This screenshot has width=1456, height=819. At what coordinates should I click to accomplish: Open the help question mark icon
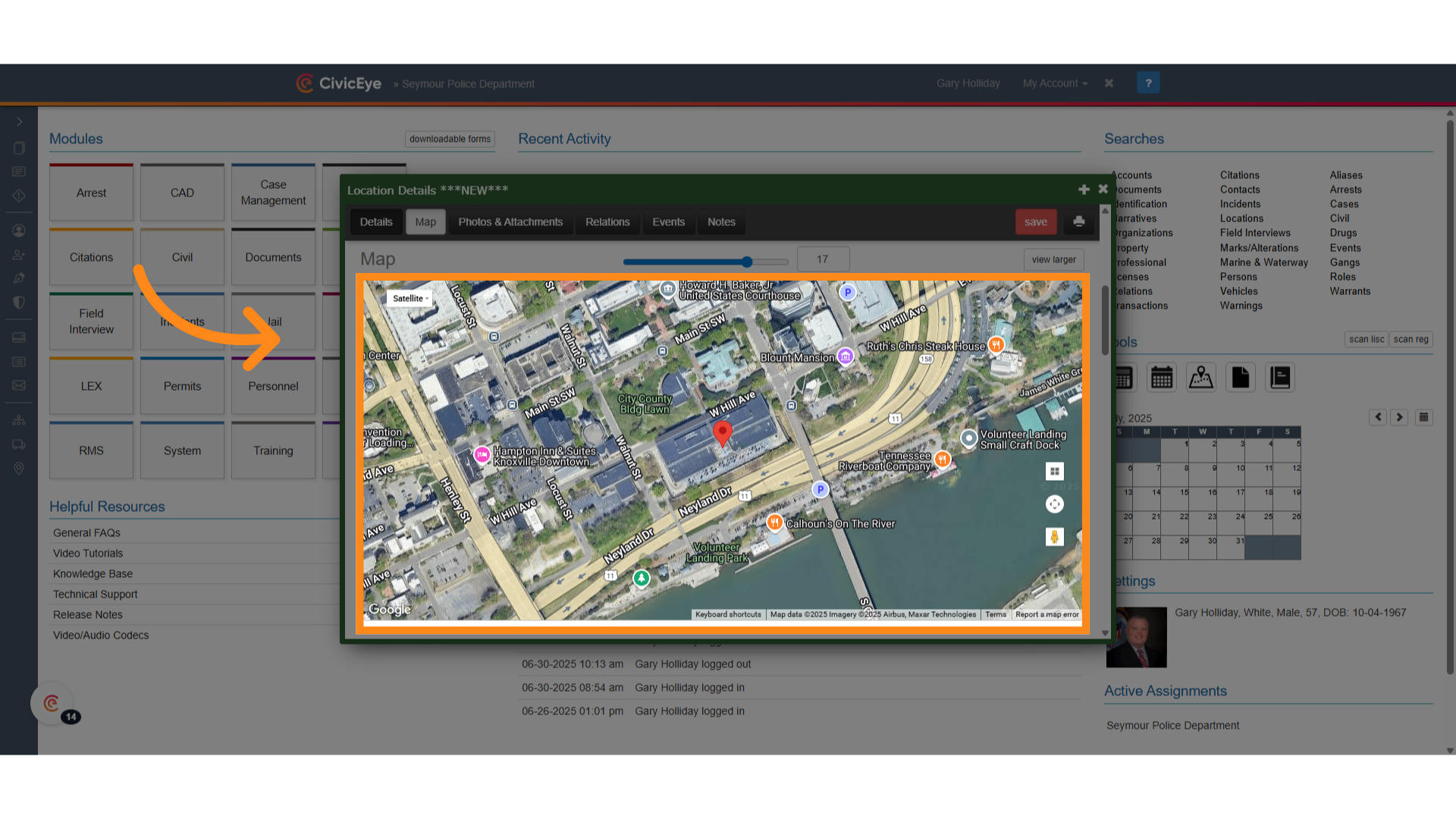(x=1148, y=83)
